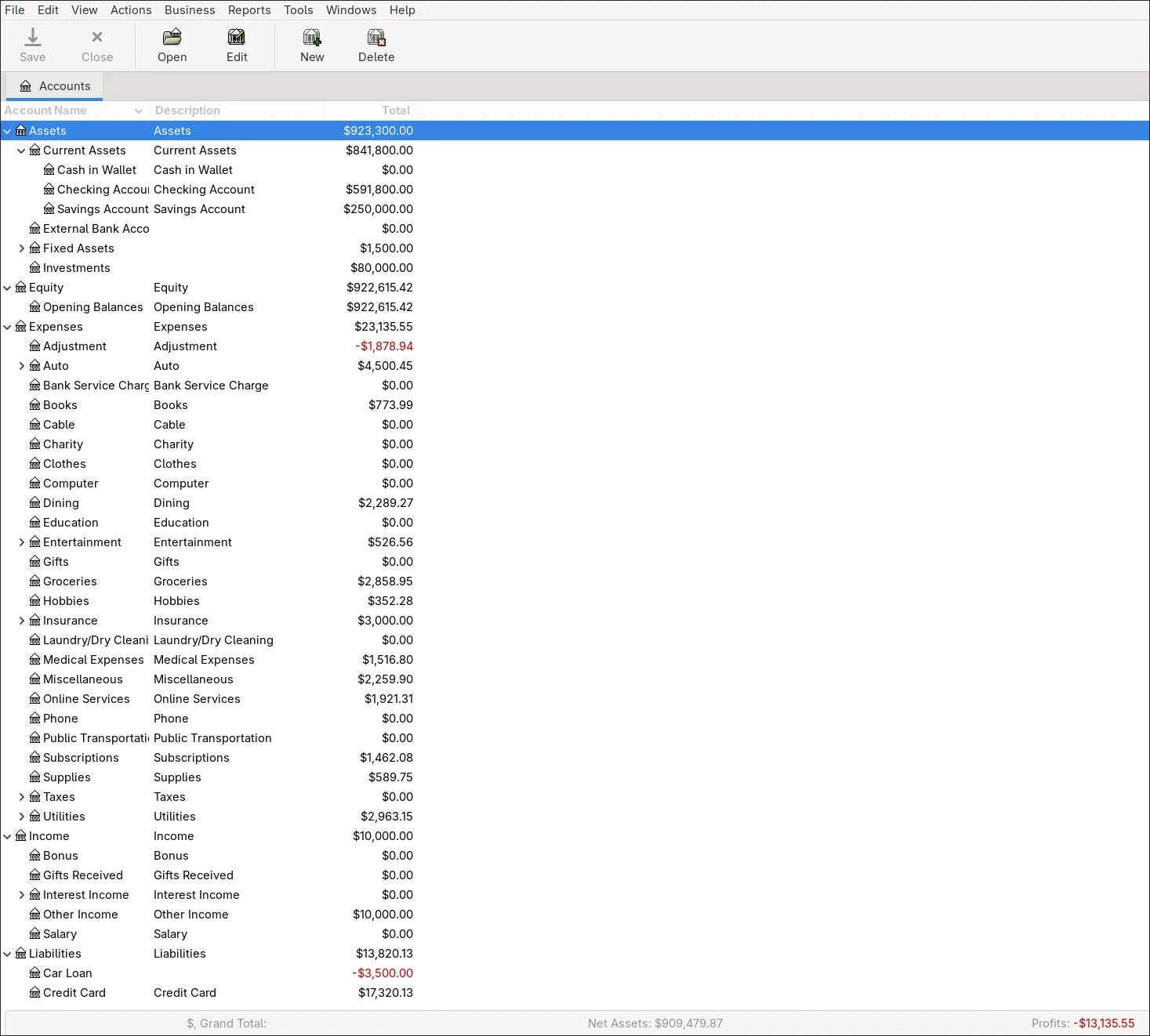Collapse the Current Assets subtree

(x=21, y=150)
